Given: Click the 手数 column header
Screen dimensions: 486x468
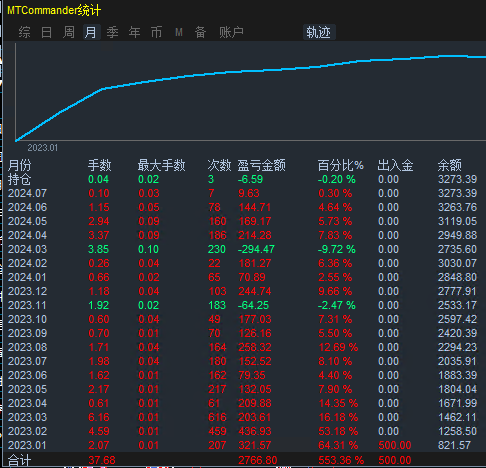Looking at the screenshot, I should 100,165.
